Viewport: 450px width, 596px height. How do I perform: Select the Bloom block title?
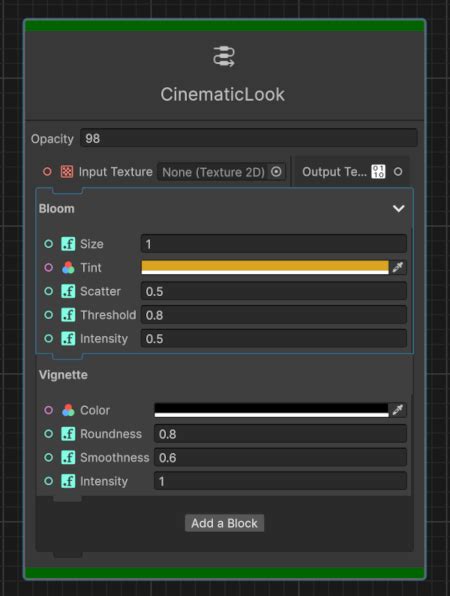pos(57,209)
